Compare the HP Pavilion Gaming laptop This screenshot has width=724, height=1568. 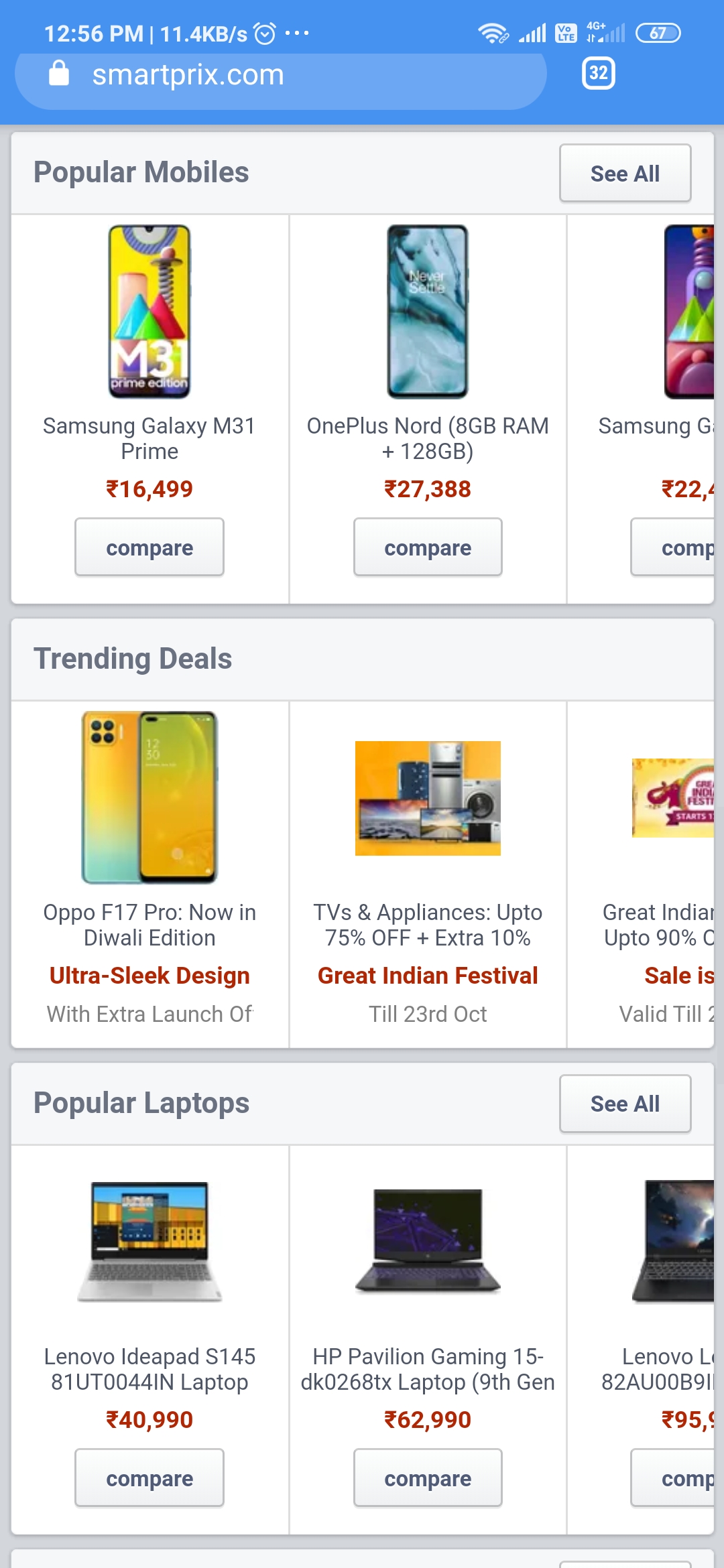click(x=428, y=1478)
